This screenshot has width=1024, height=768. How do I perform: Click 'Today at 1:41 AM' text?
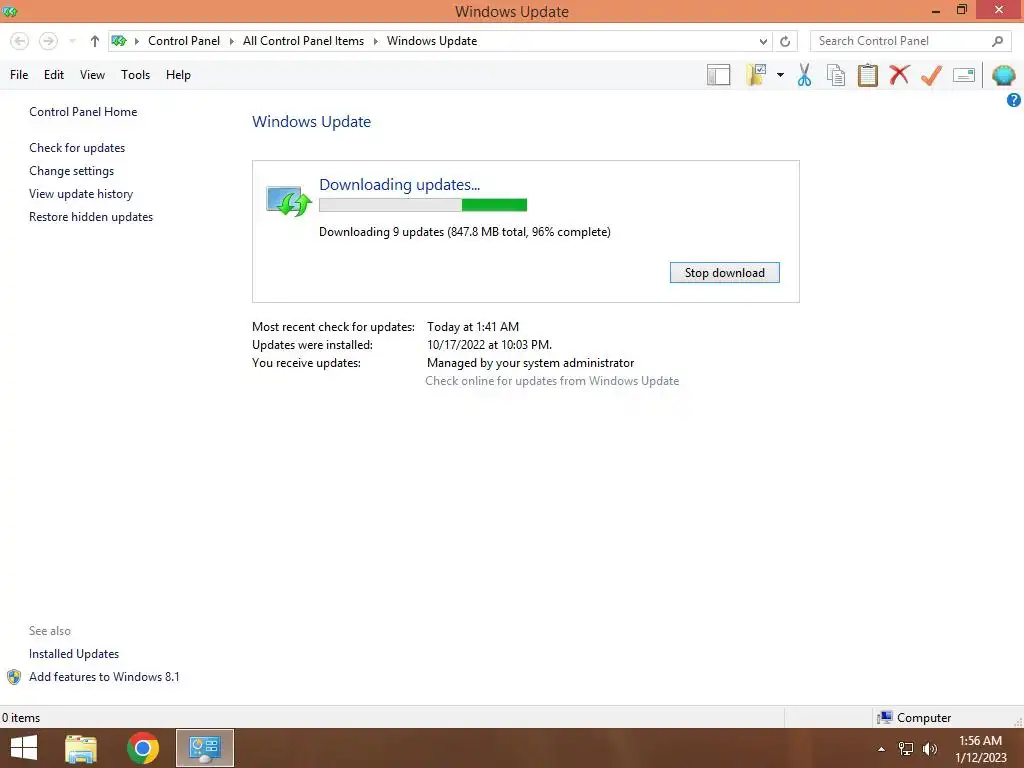pyautogui.click(x=473, y=327)
